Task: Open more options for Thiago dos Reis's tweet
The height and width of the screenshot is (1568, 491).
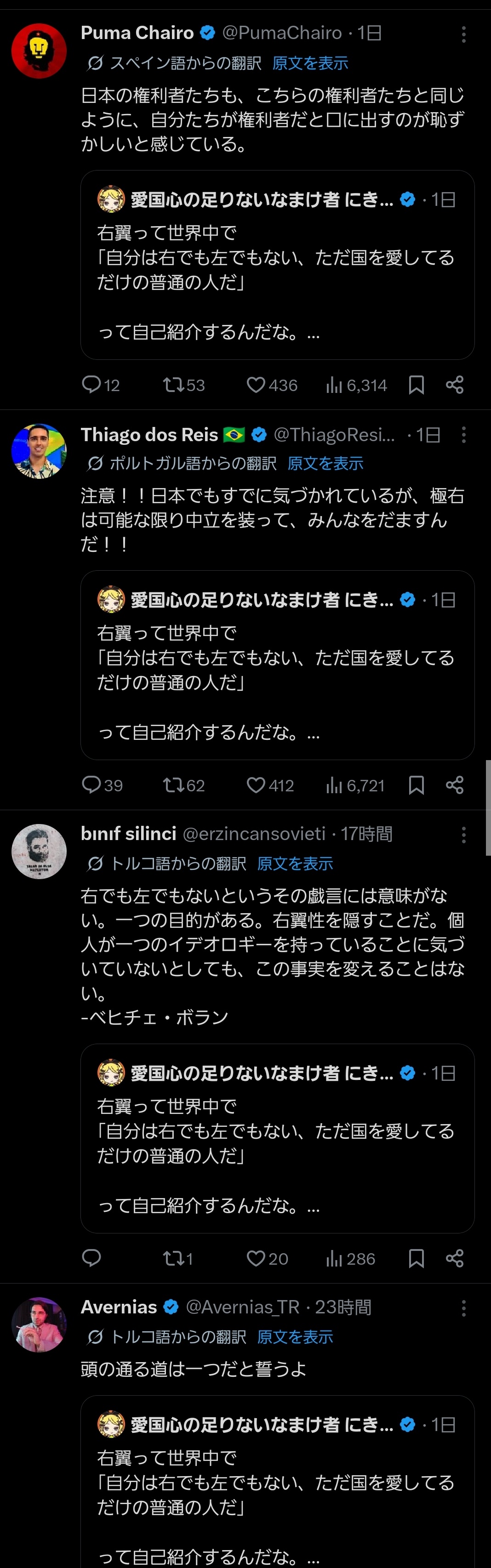Action: 463,435
